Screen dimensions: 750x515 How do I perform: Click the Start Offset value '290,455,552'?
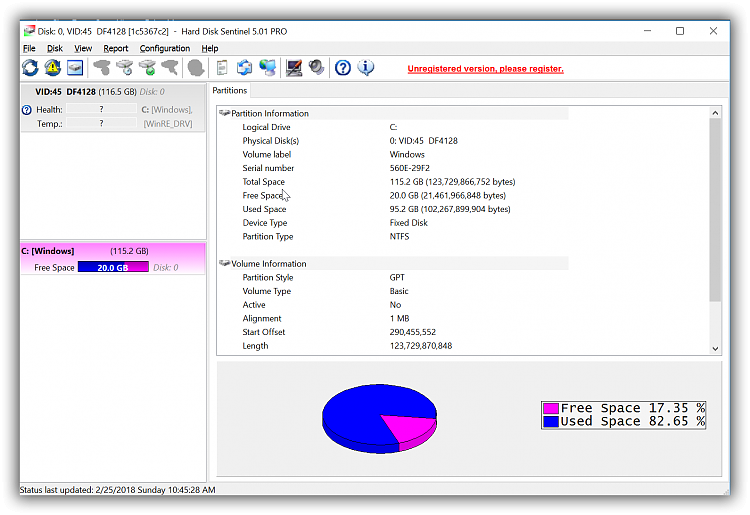pyautogui.click(x=413, y=332)
